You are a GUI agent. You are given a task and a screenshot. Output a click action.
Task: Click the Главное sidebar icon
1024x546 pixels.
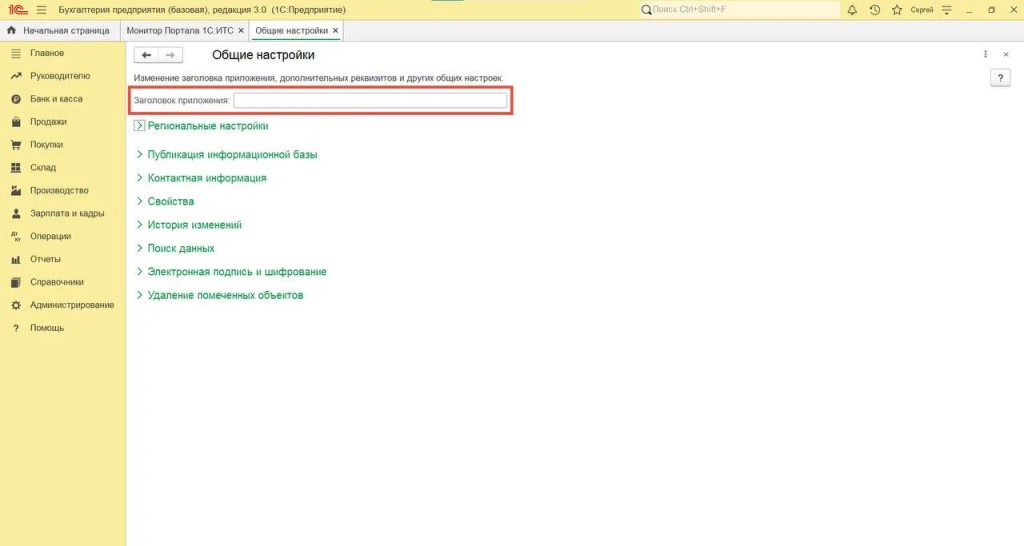point(16,53)
